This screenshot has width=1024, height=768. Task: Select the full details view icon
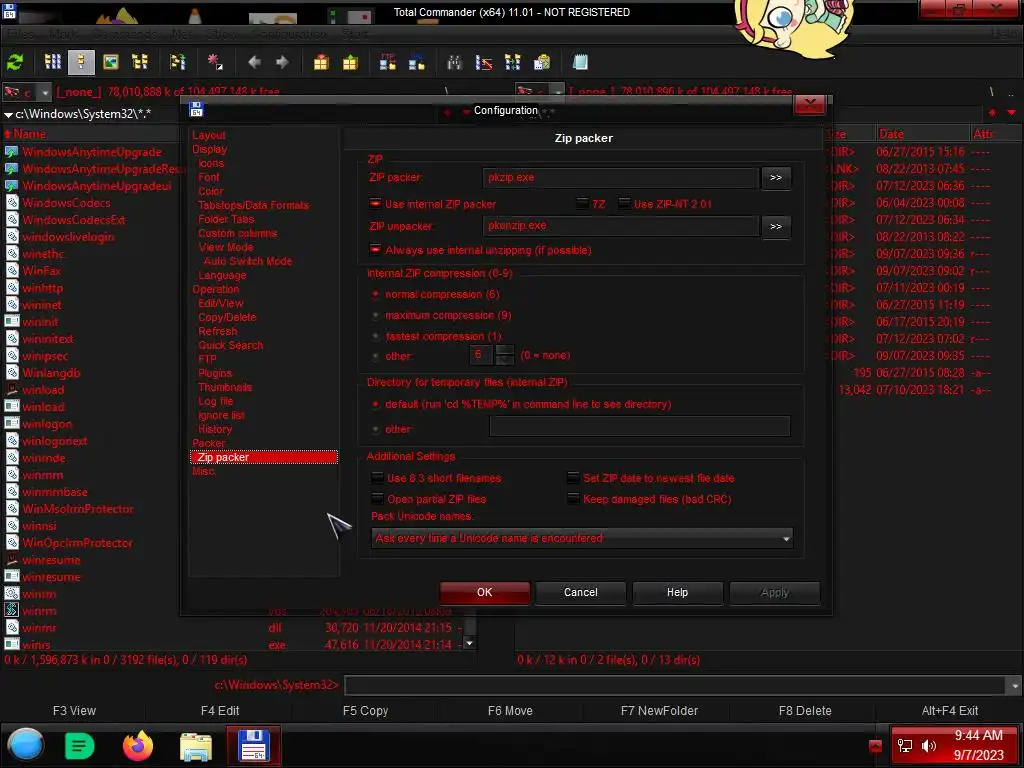[x=81, y=63]
